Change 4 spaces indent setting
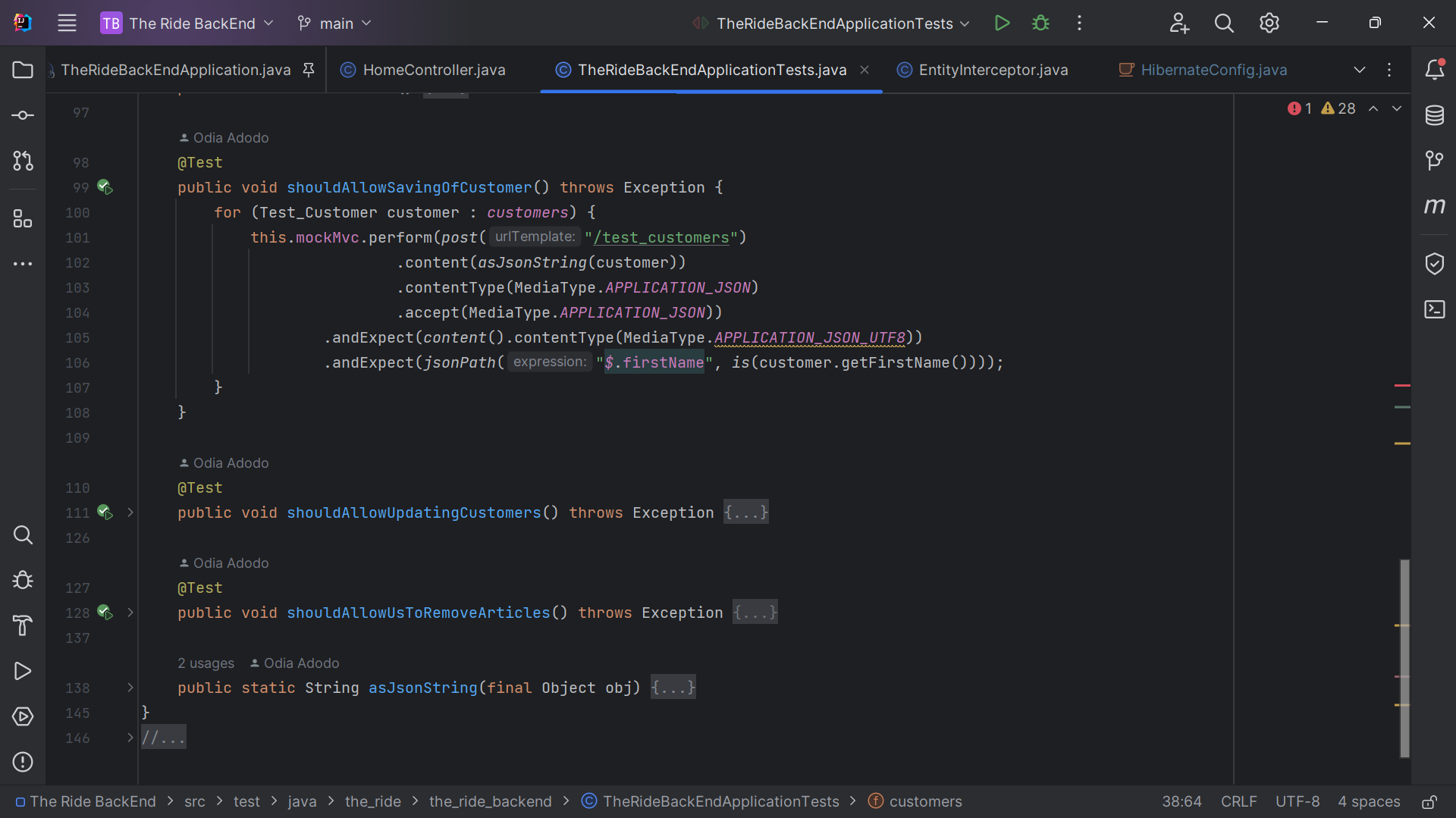This screenshot has width=1456, height=818. pyautogui.click(x=1369, y=801)
